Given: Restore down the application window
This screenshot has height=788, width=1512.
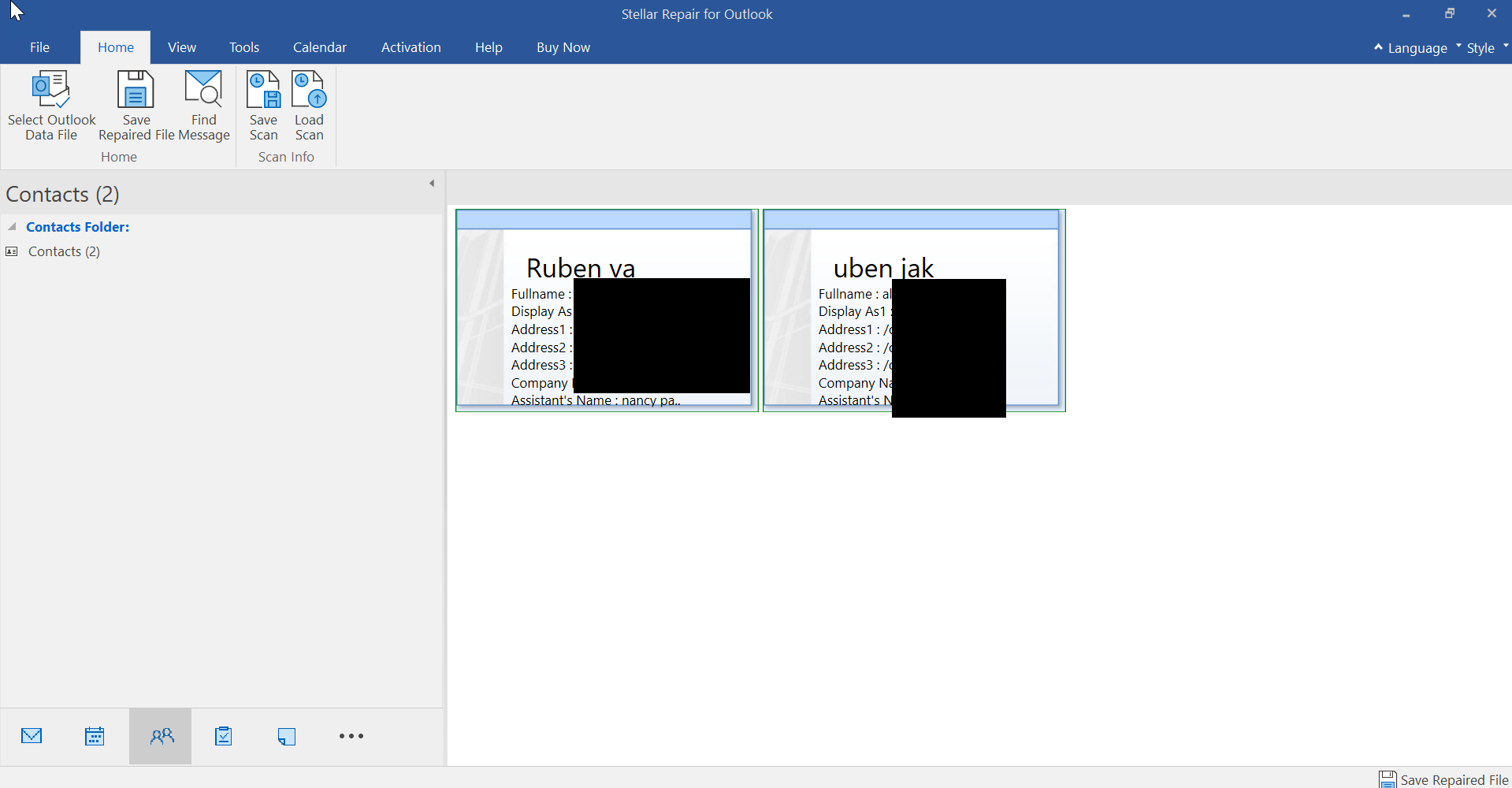Looking at the screenshot, I should [1450, 13].
